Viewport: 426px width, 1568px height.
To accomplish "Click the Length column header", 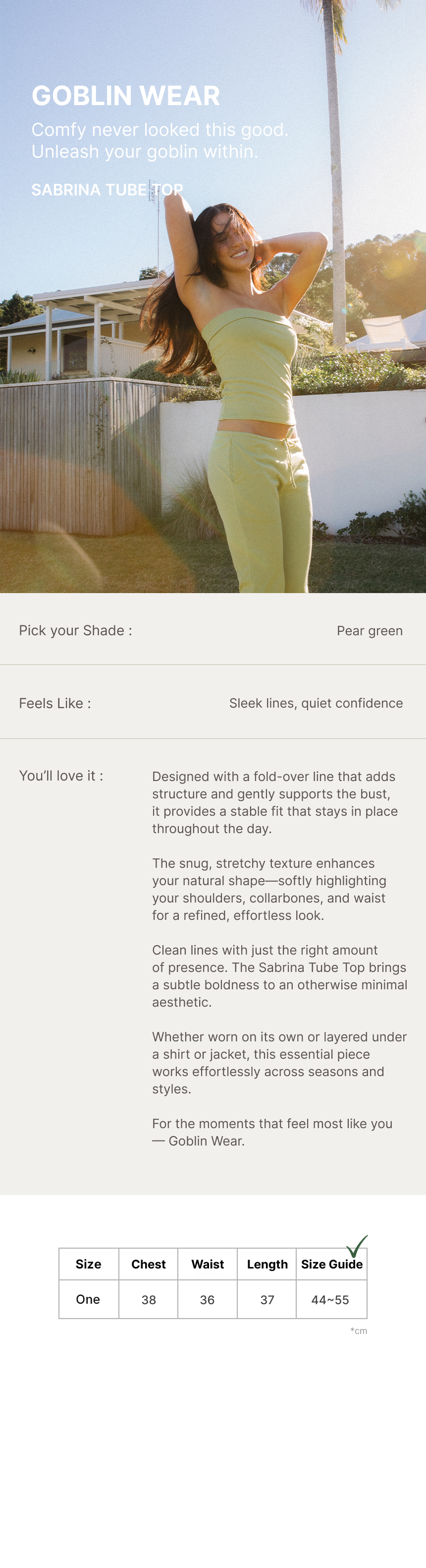I will 267,1264.
